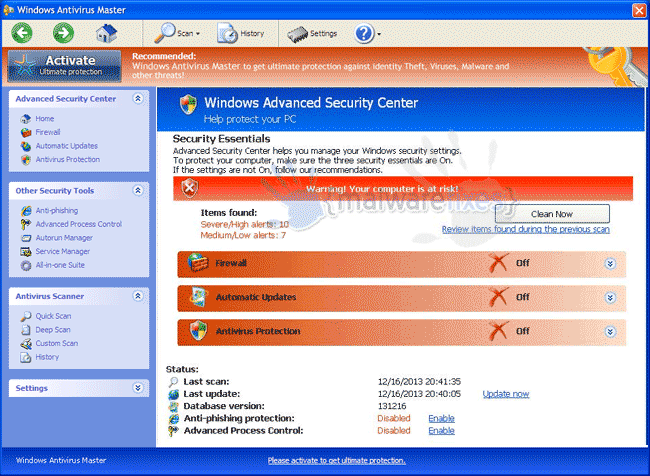The width and height of the screenshot is (650, 476).
Task: Click the red warning shield X icon
Action: point(189,189)
